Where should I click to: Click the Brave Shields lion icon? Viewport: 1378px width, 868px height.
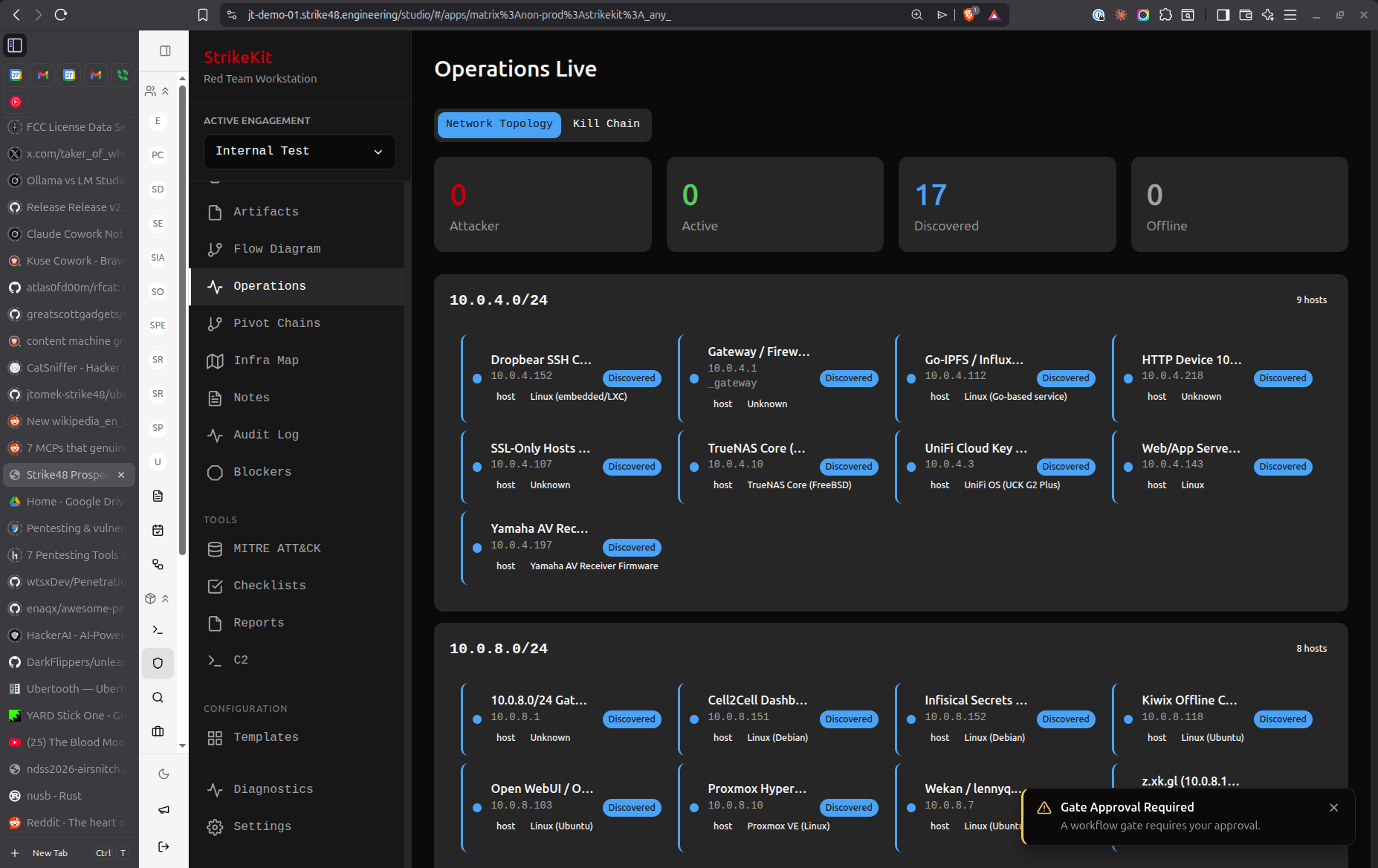(x=969, y=15)
